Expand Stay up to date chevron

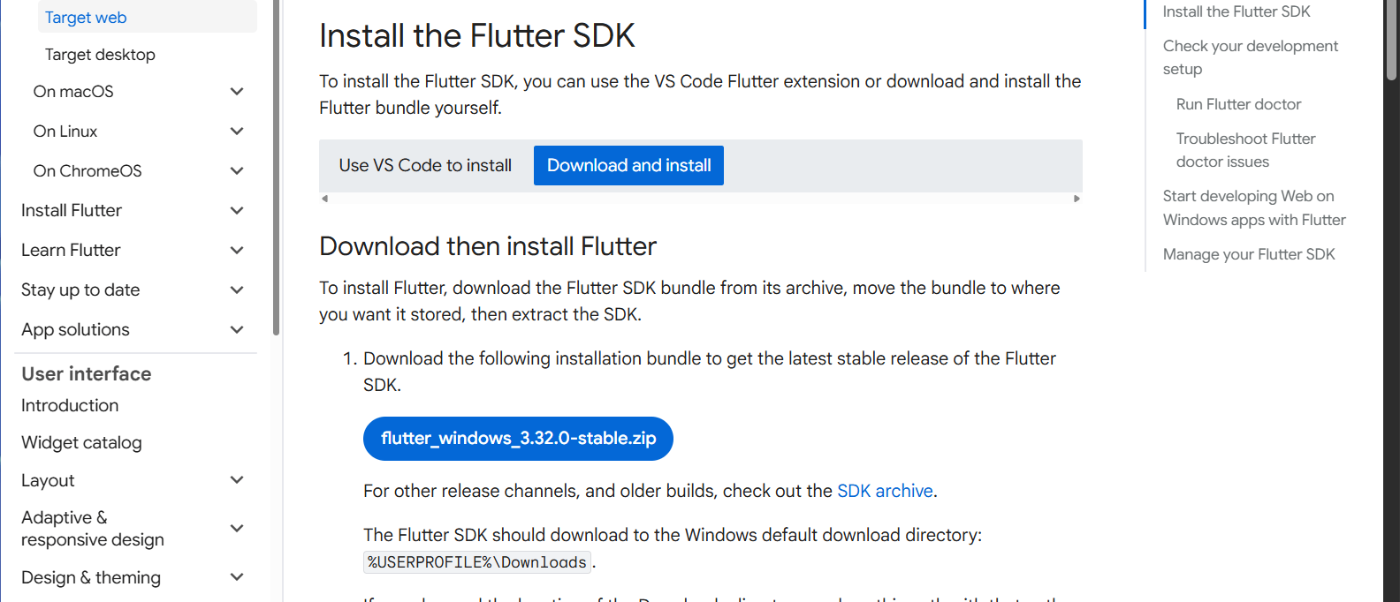click(237, 290)
